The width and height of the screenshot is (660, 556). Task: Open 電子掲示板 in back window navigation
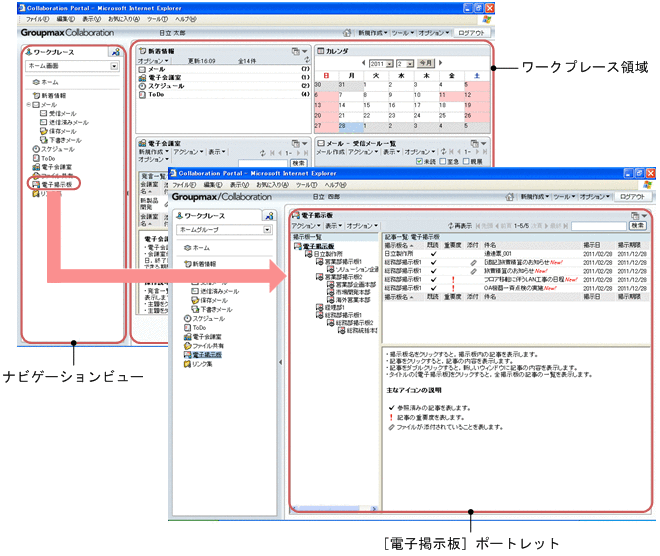(52, 184)
